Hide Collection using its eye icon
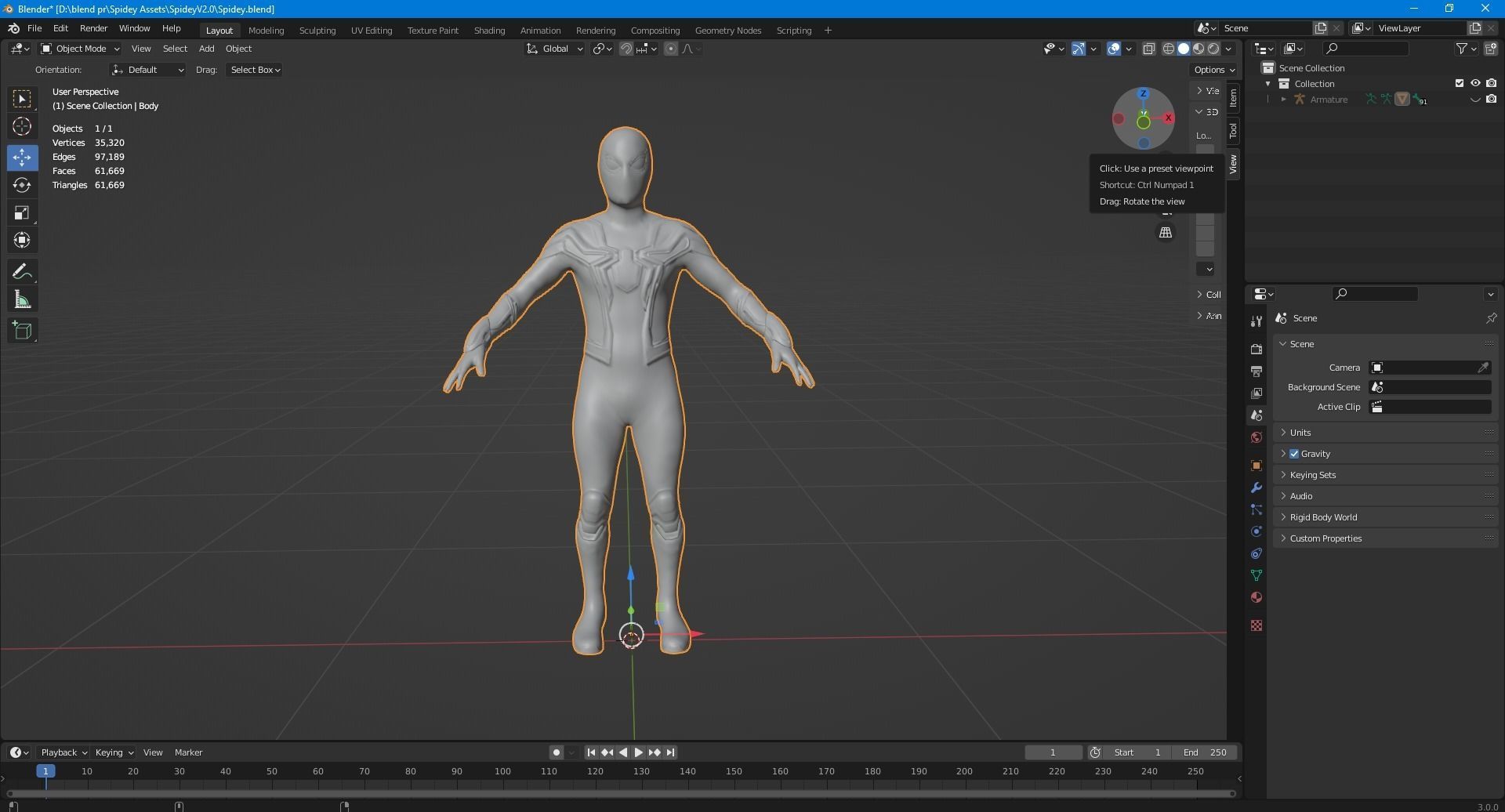The width and height of the screenshot is (1505, 812). click(1475, 83)
